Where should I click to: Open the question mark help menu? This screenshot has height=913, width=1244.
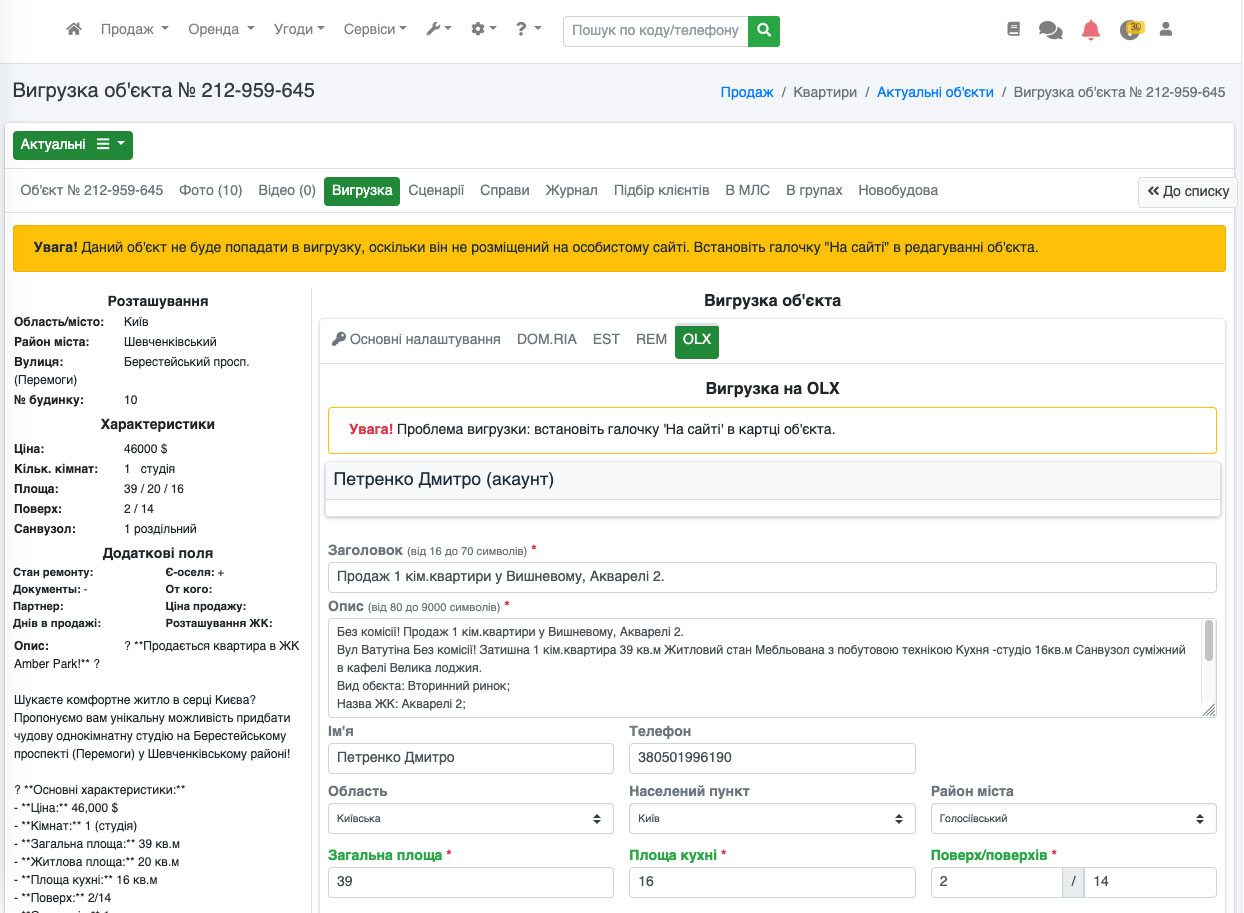coord(527,30)
